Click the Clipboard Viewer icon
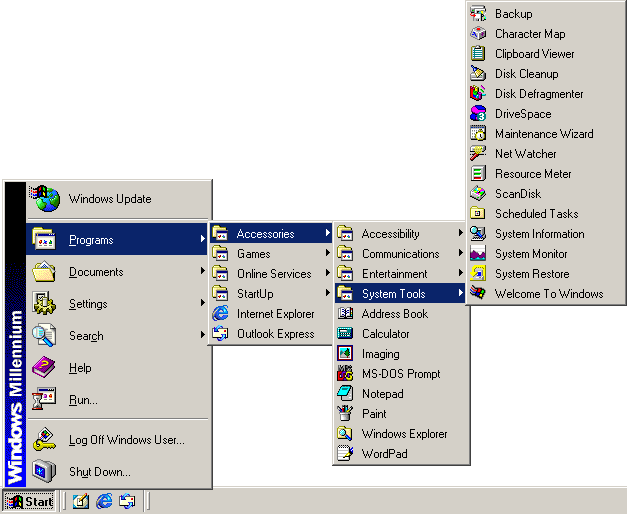The height and width of the screenshot is (514, 627). click(x=478, y=54)
